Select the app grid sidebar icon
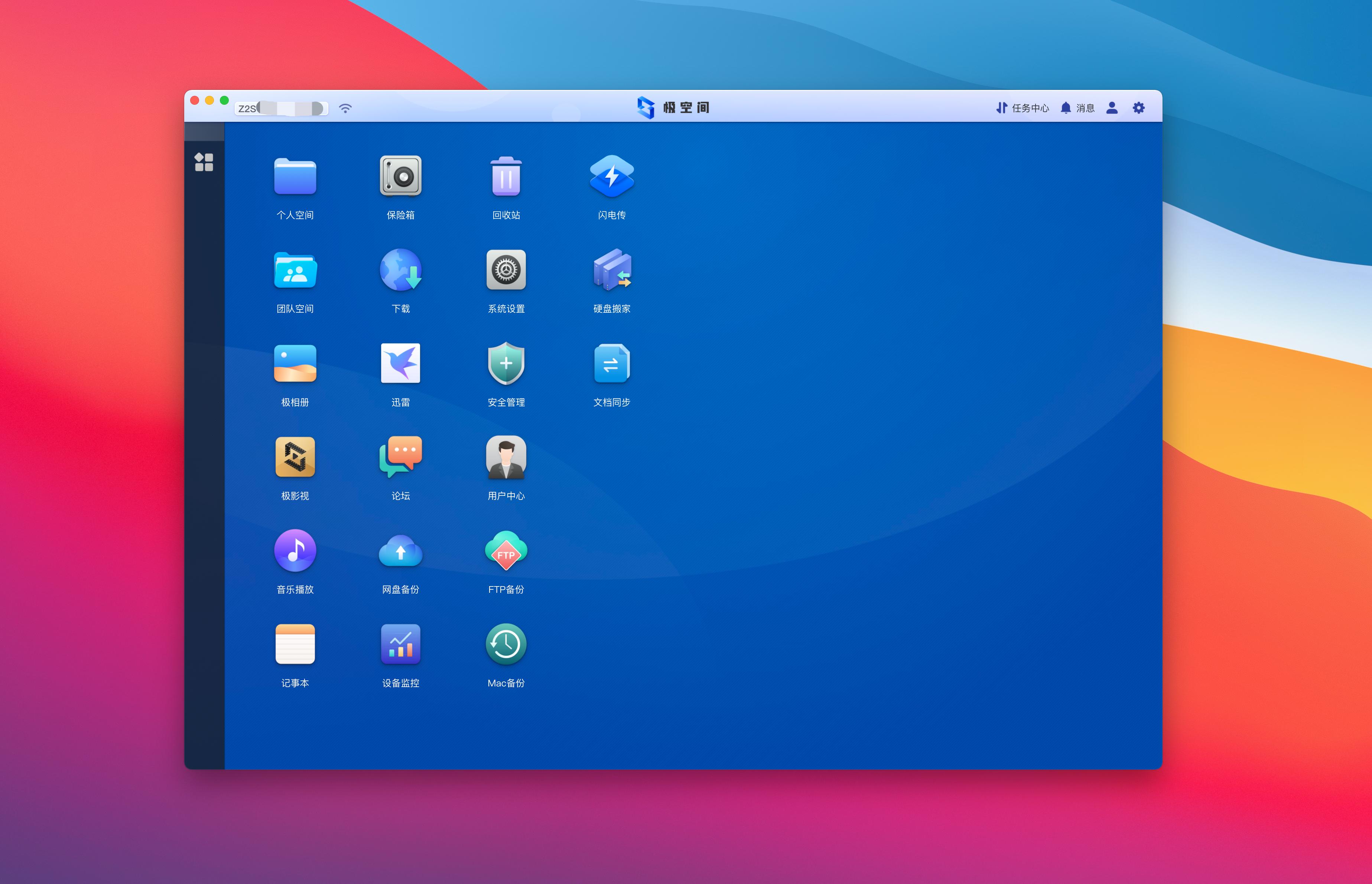The width and height of the screenshot is (1372, 884). tap(204, 162)
